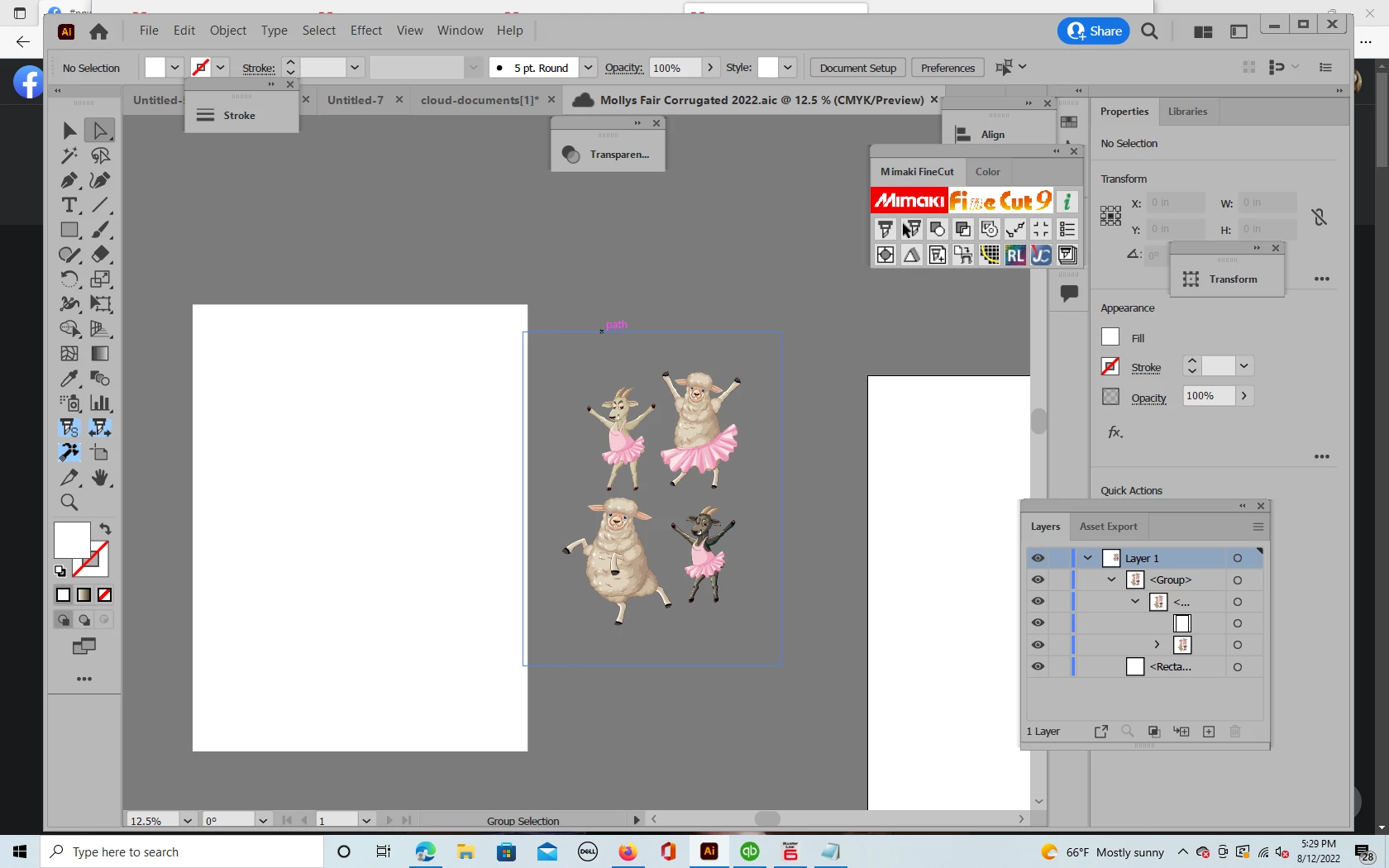Open the Stroke link in Properties panel
1389x868 pixels.
tap(1146, 368)
